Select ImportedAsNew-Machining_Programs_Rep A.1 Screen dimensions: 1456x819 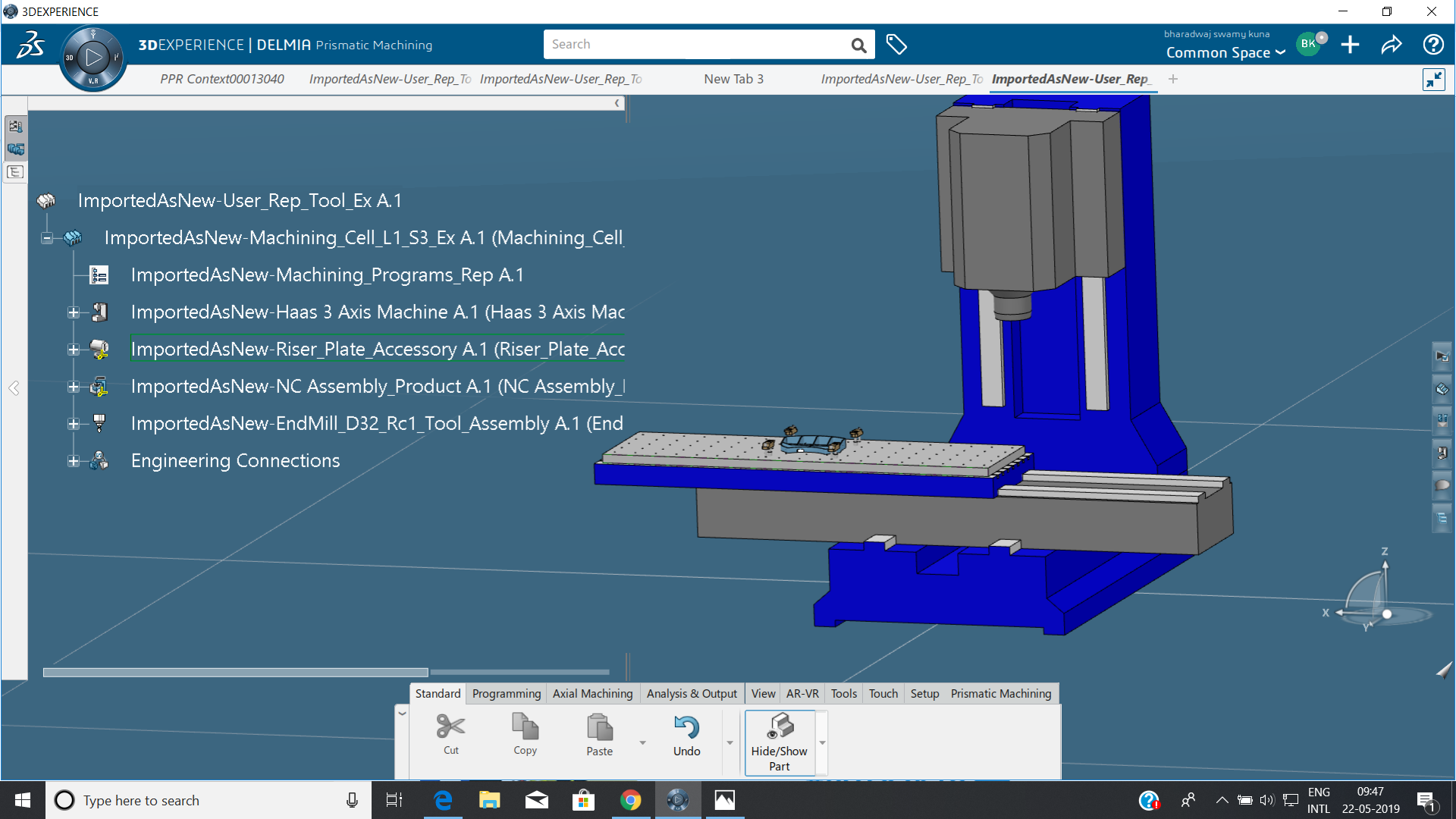tap(327, 275)
